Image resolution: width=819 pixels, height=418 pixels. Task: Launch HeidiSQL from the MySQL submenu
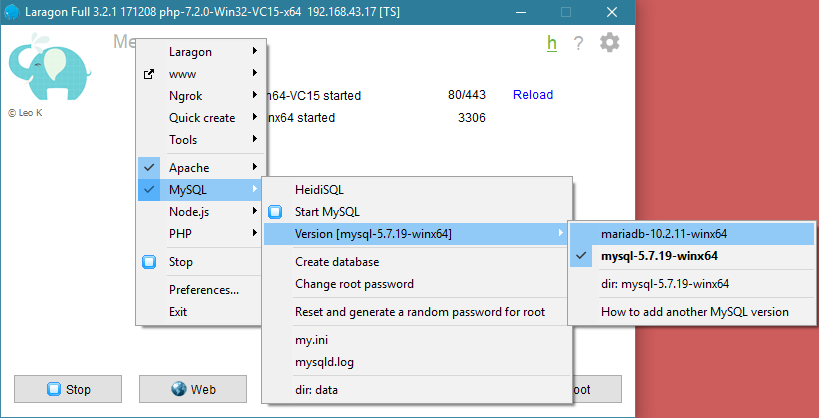click(417, 190)
